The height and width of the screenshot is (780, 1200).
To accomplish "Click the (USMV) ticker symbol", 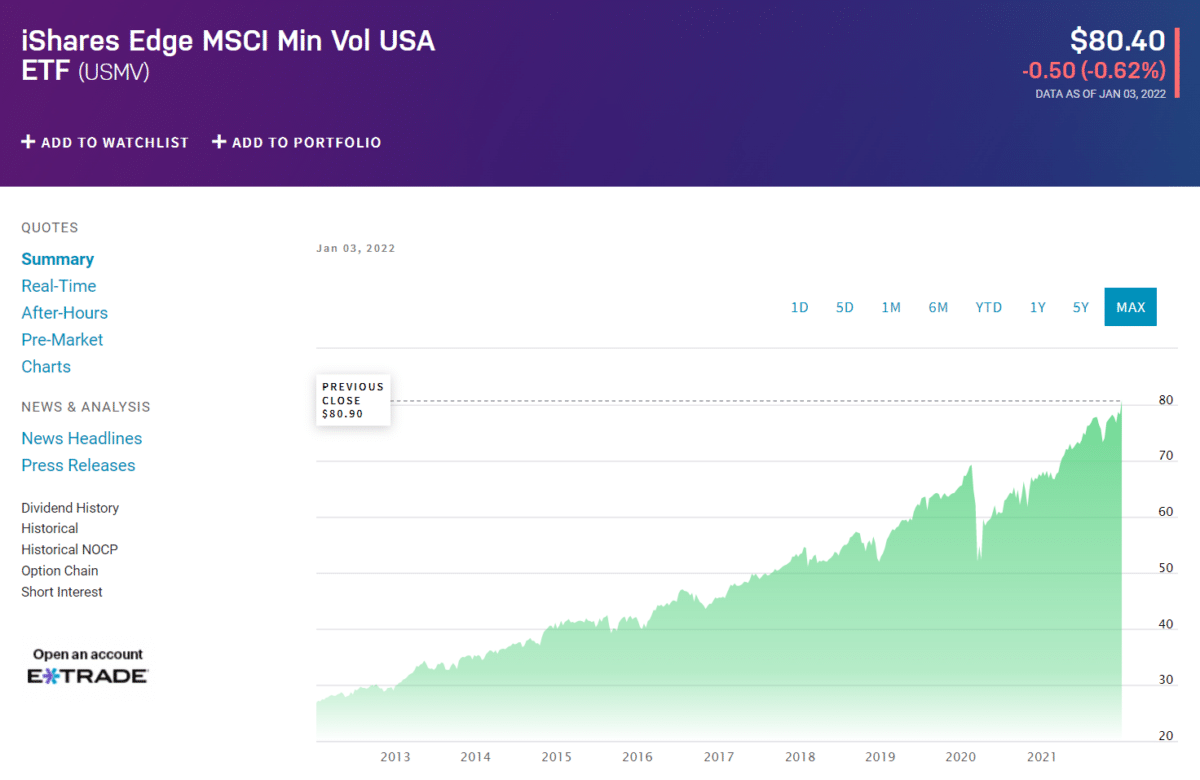I will click(x=113, y=72).
